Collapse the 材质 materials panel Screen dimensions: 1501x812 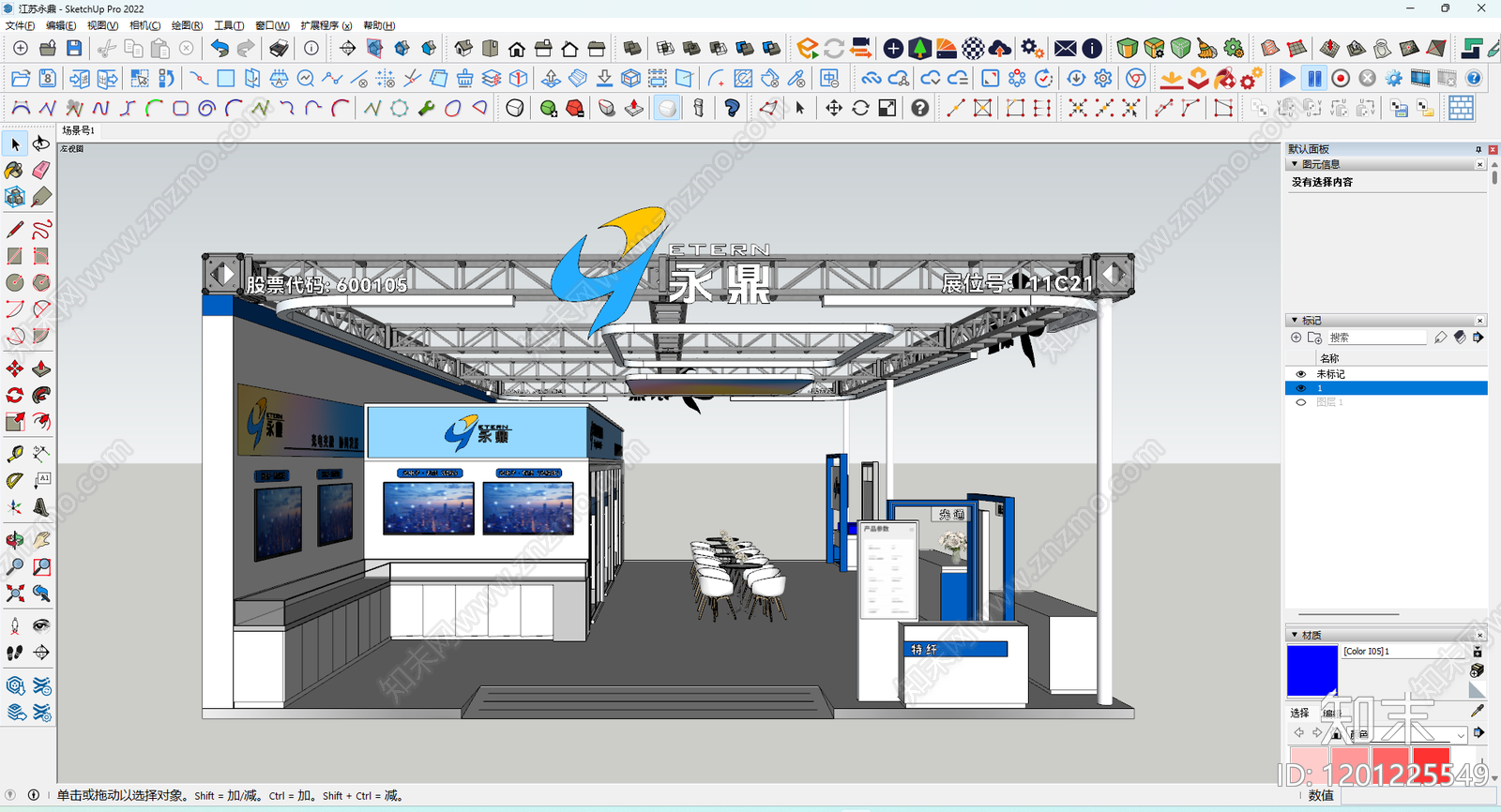[1295, 635]
